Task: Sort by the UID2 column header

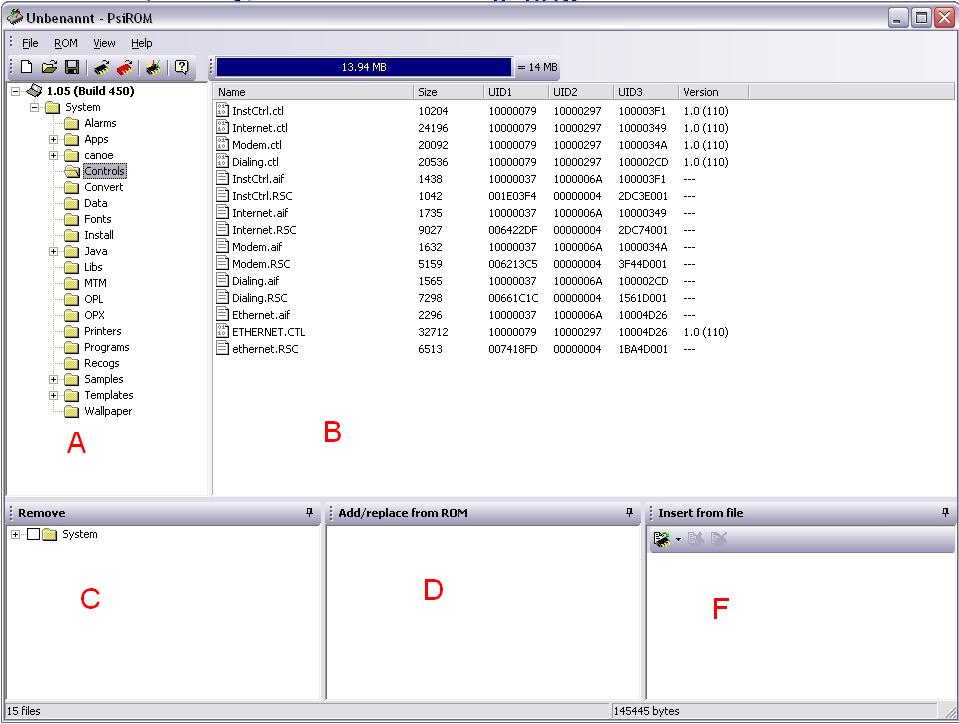Action: (x=581, y=92)
